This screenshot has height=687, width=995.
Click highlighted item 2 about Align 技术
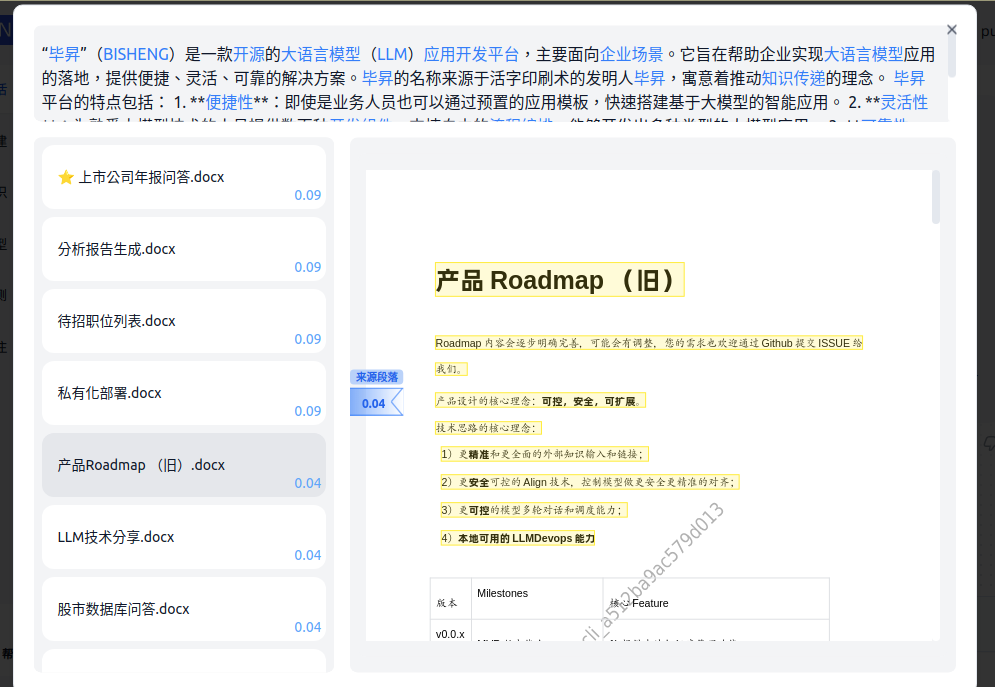click(x=590, y=482)
